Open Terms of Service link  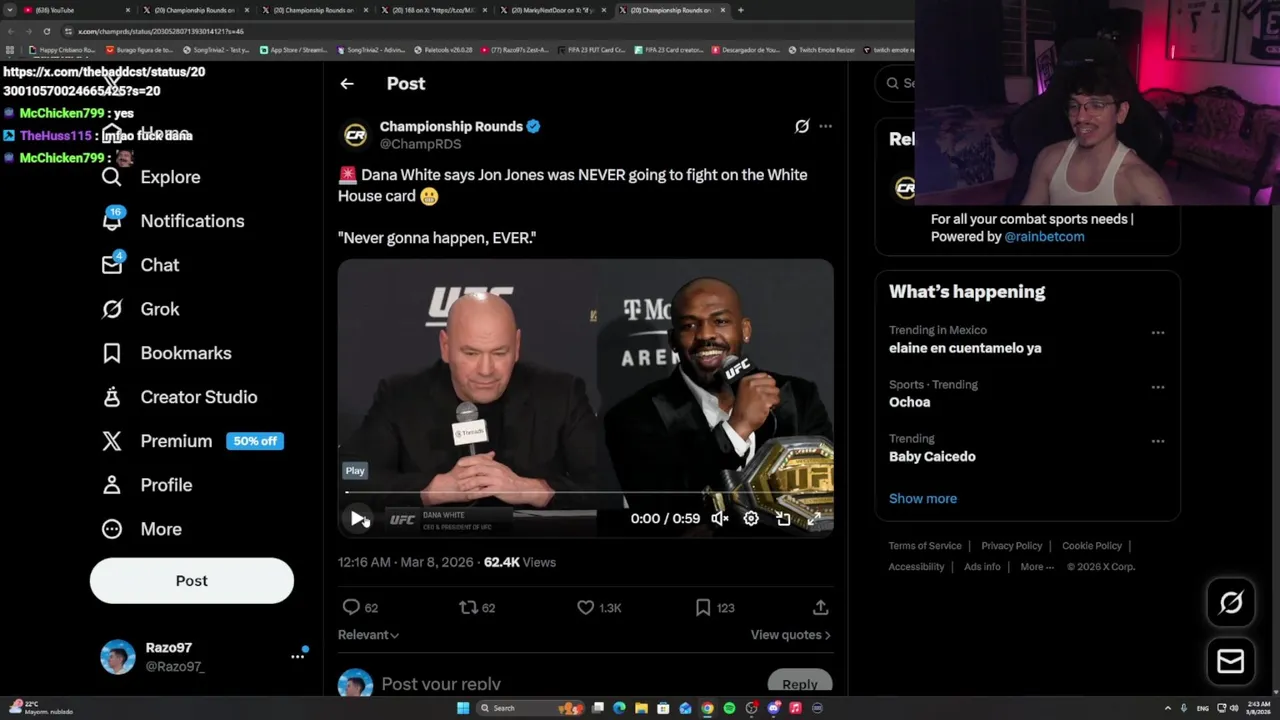coord(925,546)
